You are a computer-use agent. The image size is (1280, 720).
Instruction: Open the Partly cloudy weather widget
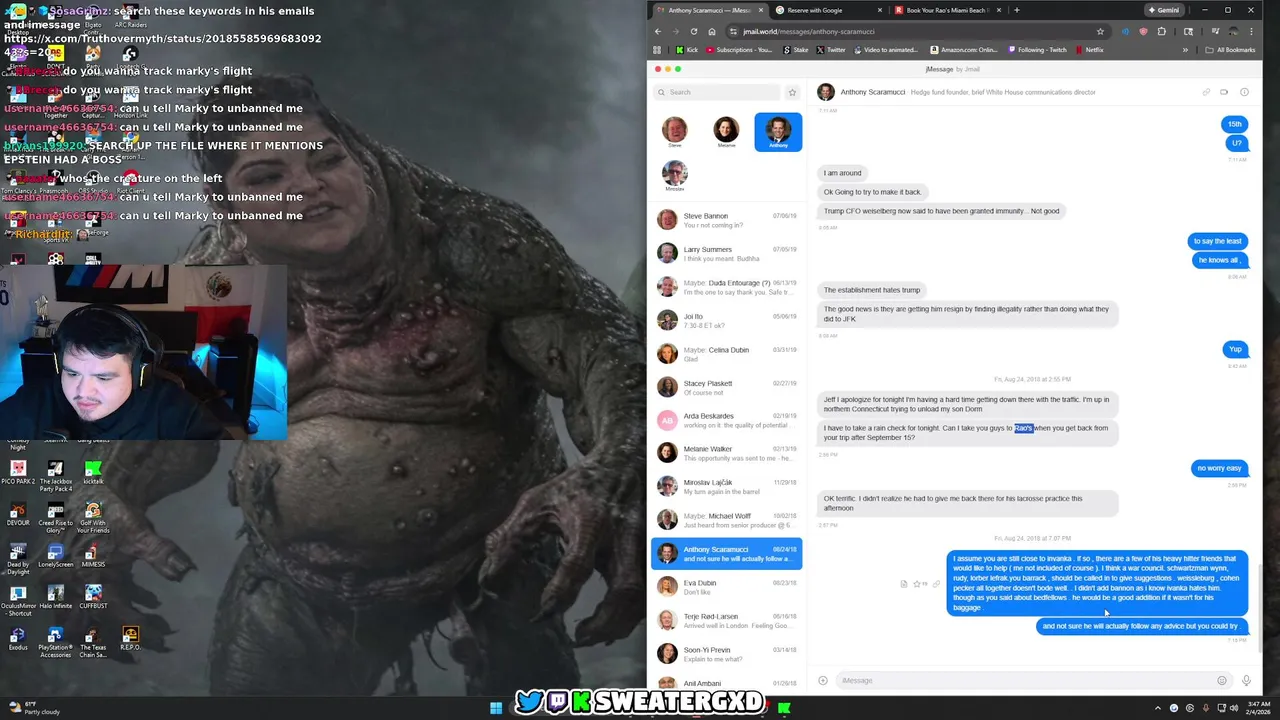pos(36,708)
